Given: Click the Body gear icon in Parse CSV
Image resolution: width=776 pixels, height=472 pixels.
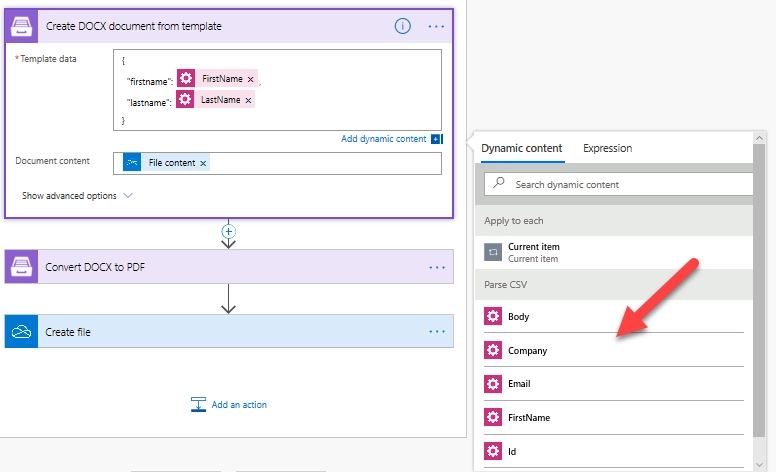Looking at the screenshot, I should (493, 316).
